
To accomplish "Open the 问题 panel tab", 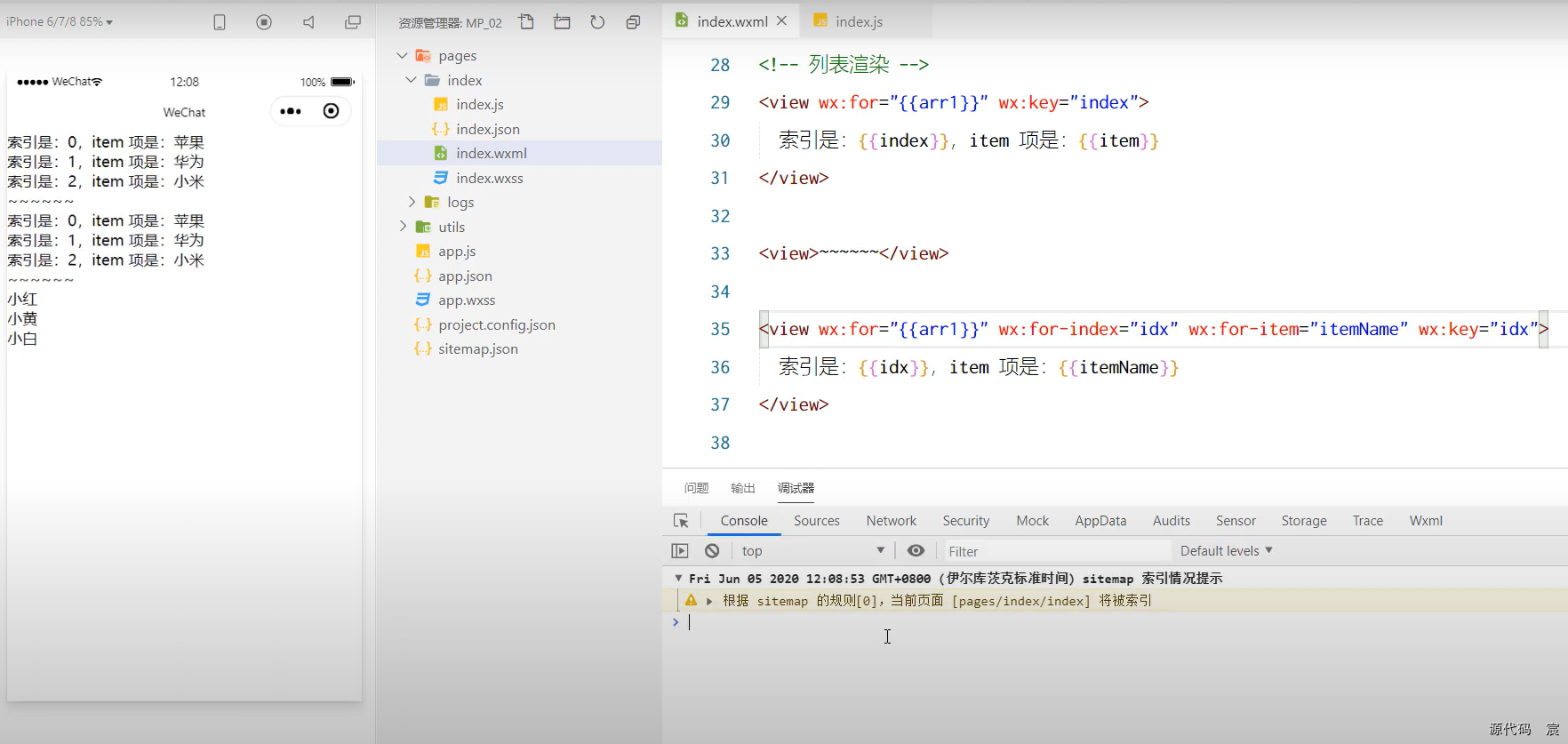I will coord(696,488).
